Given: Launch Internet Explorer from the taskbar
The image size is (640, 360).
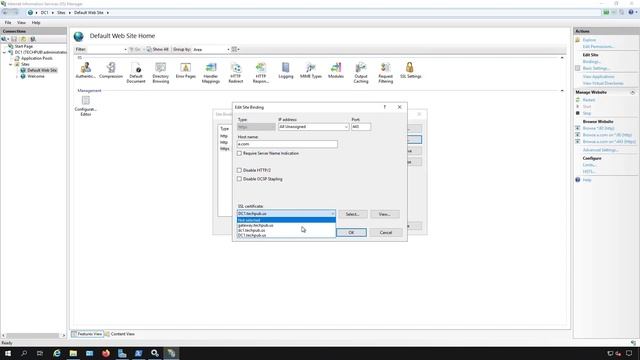Looking at the screenshot, I should (x=57, y=353).
